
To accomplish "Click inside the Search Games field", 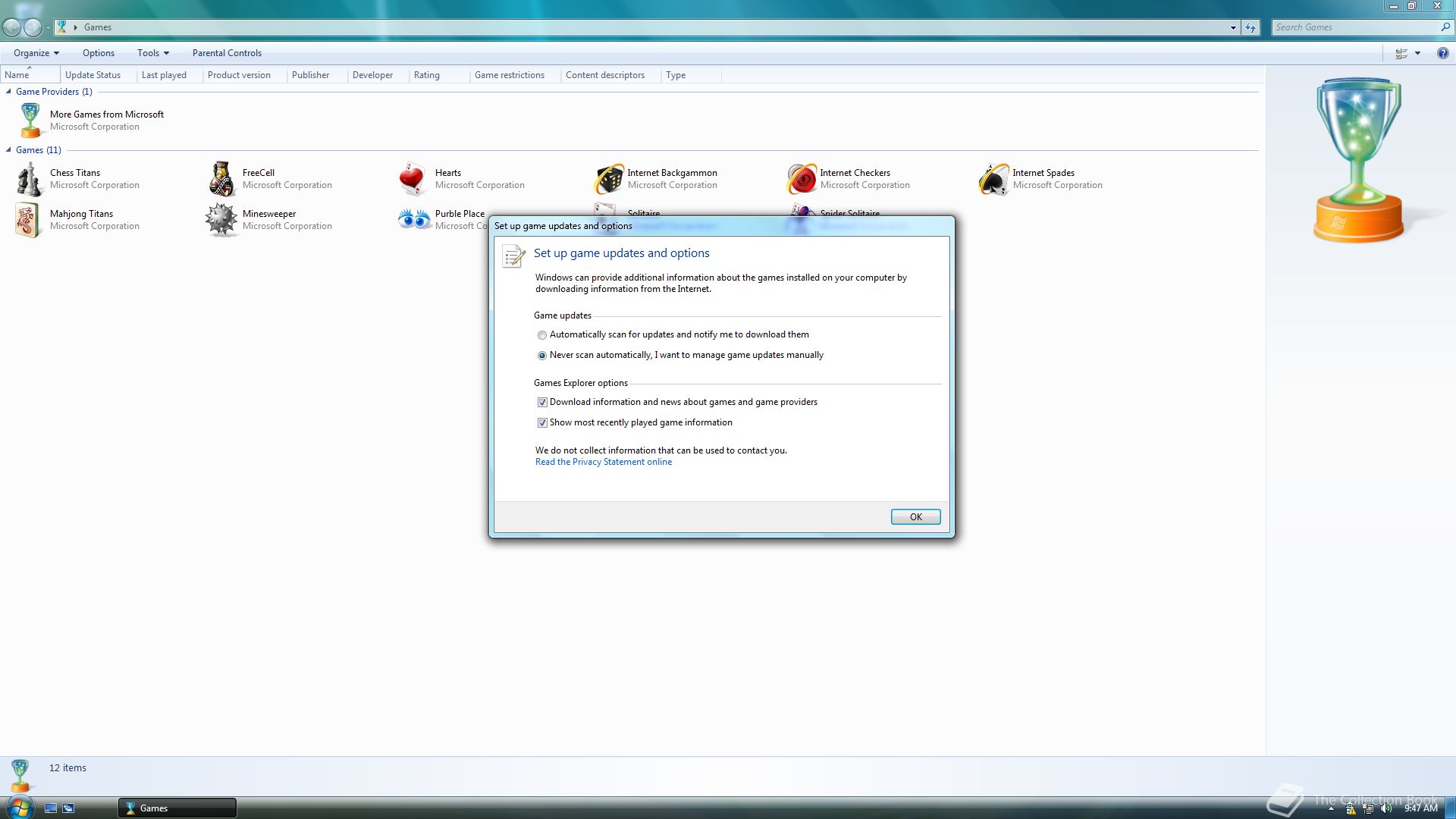I will click(1356, 27).
